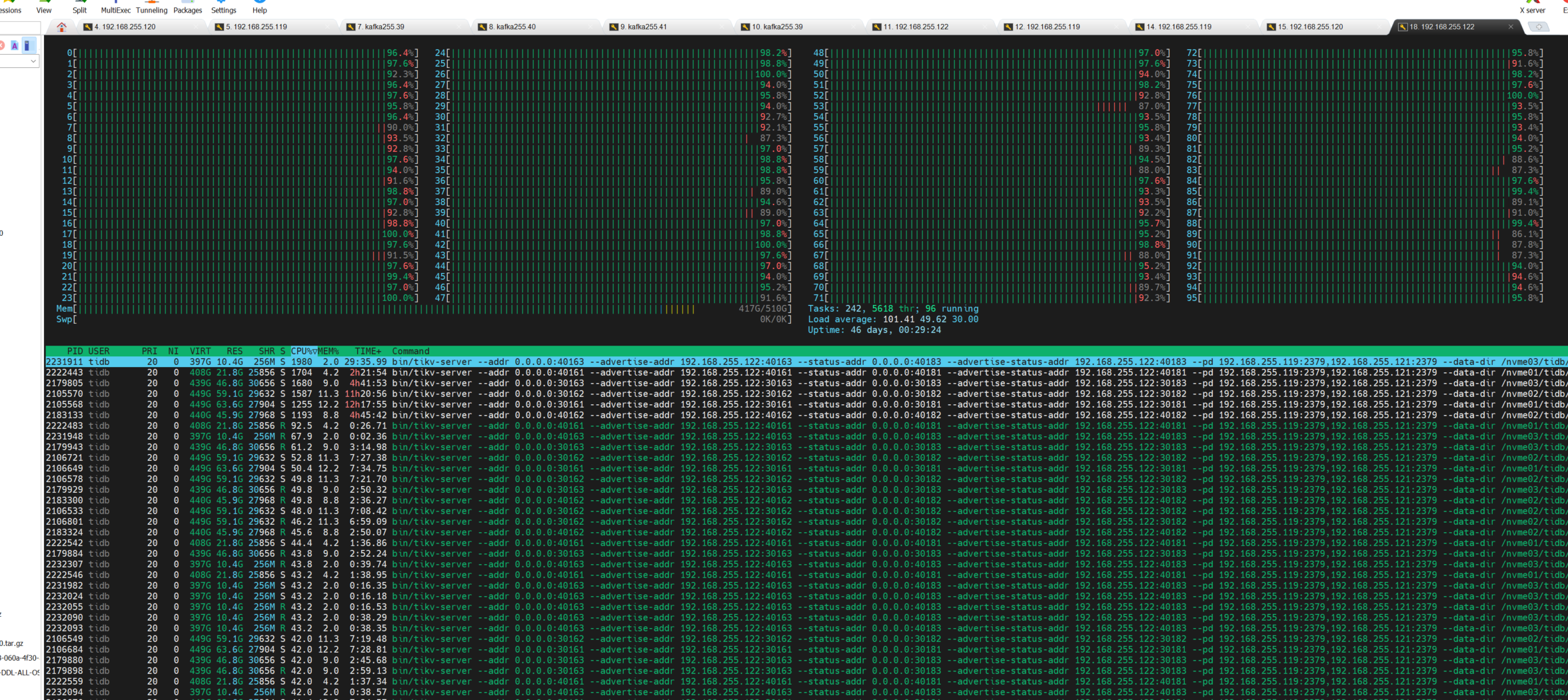The height and width of the screenshot is (700, 1568).
Task: Click the PRI column header
Action: 149,351
